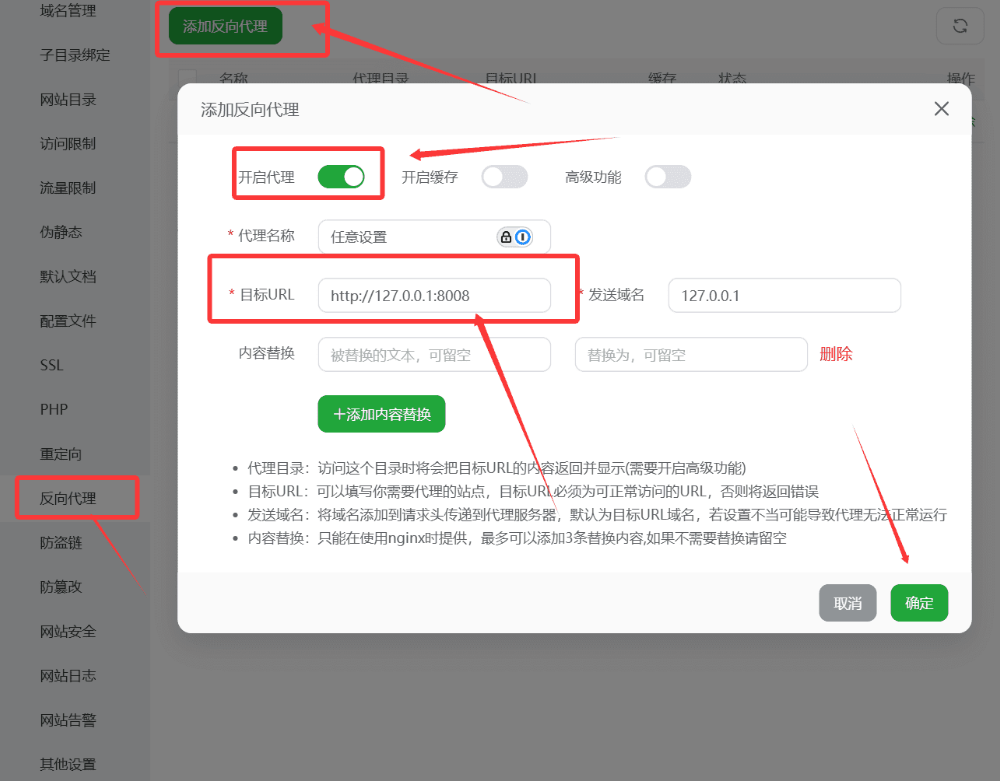Open the 1Password icon in proxy name field
The height and width of the screenshot is (781, 1000).
point(522,237)
